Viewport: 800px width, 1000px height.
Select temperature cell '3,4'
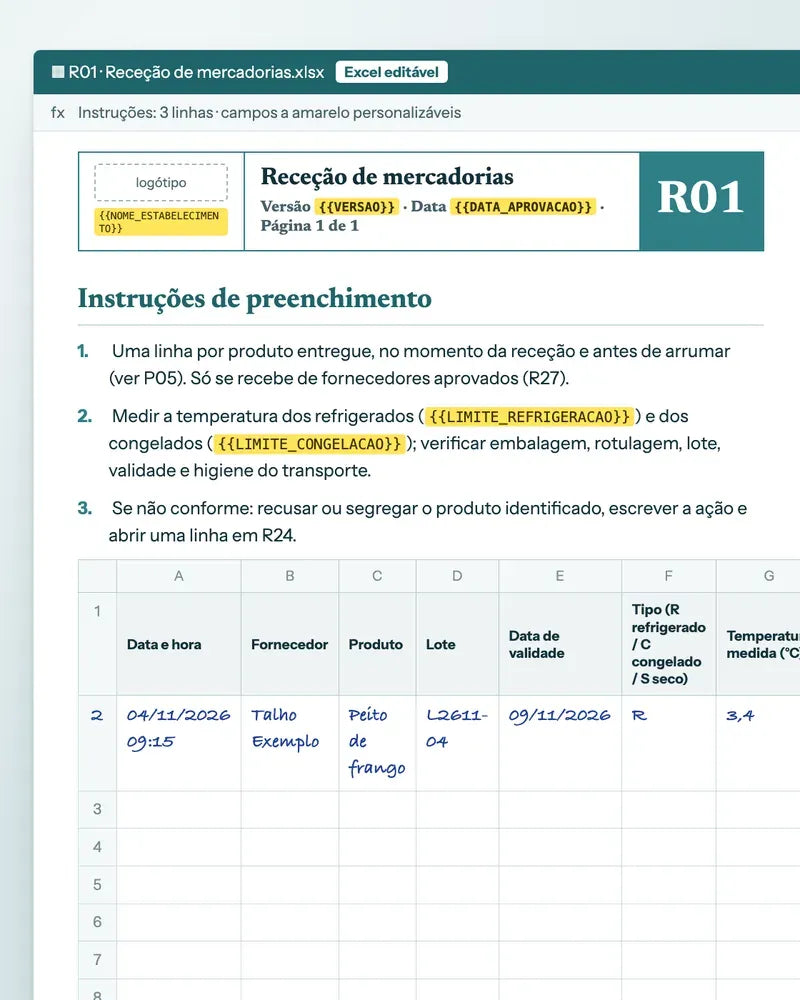[758, 743]
